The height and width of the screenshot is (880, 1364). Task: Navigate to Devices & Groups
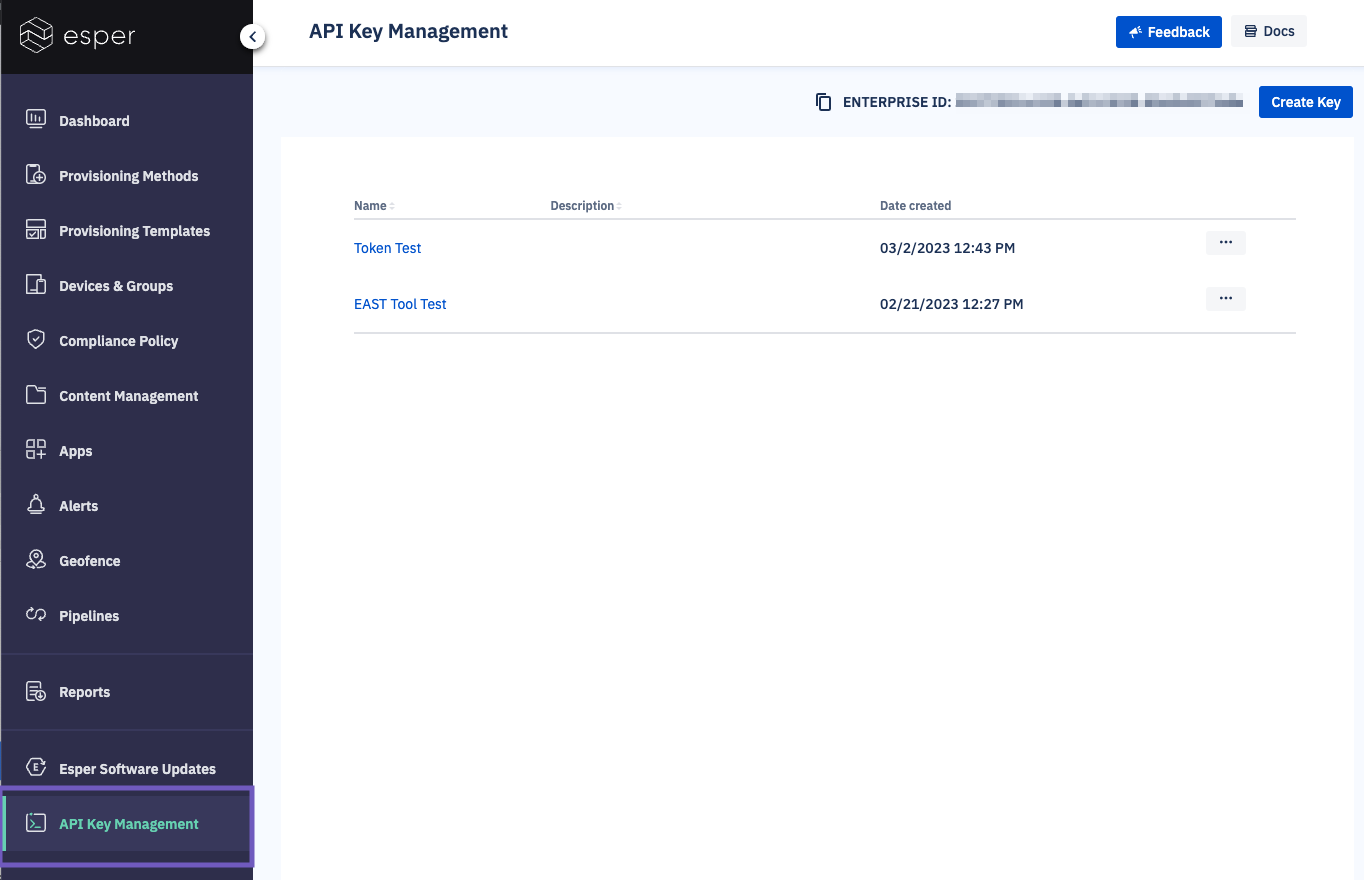click(116, 286)
